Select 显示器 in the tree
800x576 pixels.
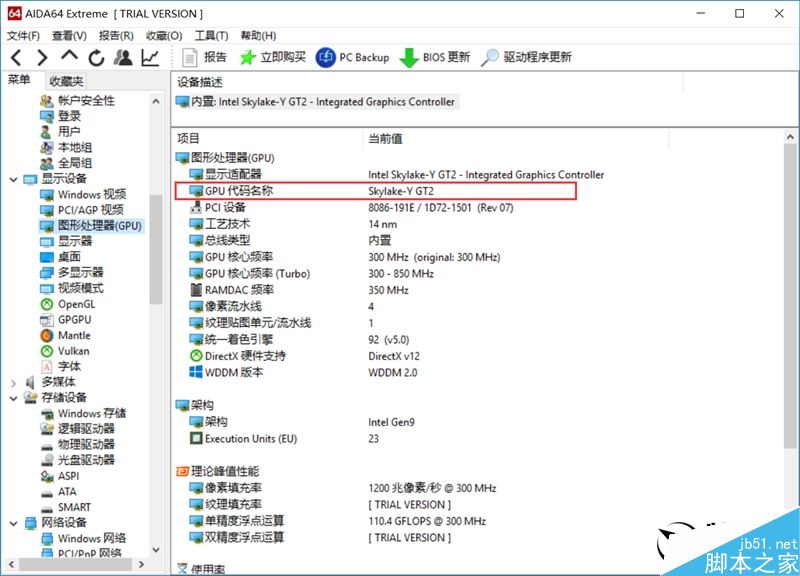(66, 242)
